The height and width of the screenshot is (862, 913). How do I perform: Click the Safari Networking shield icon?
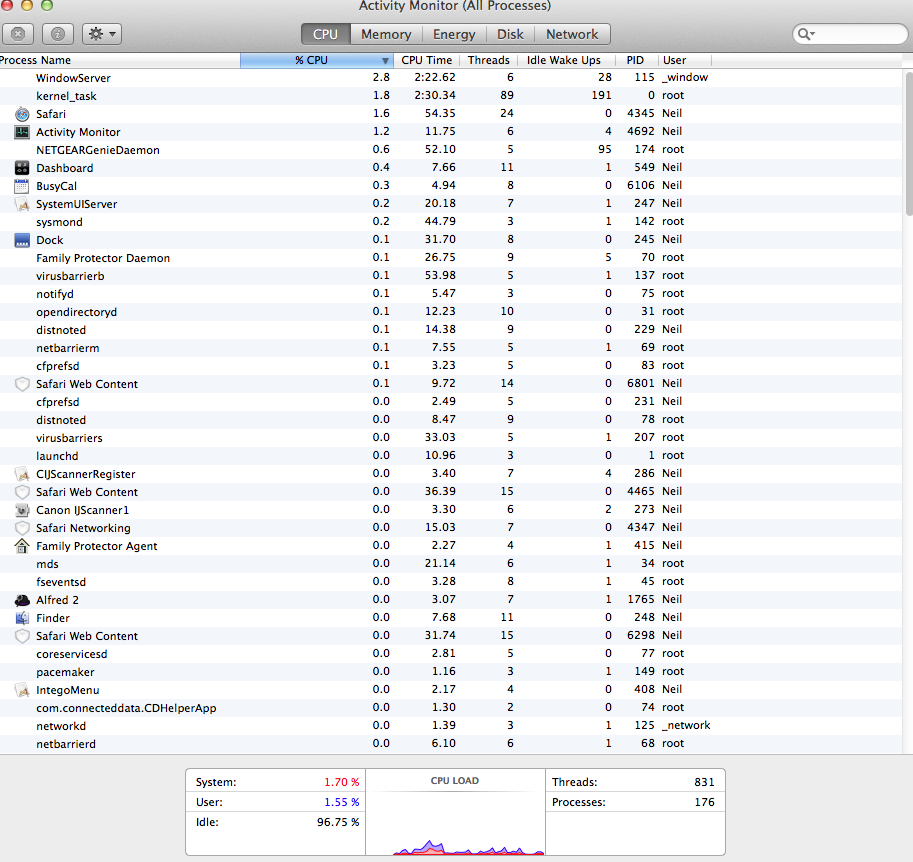22,528
